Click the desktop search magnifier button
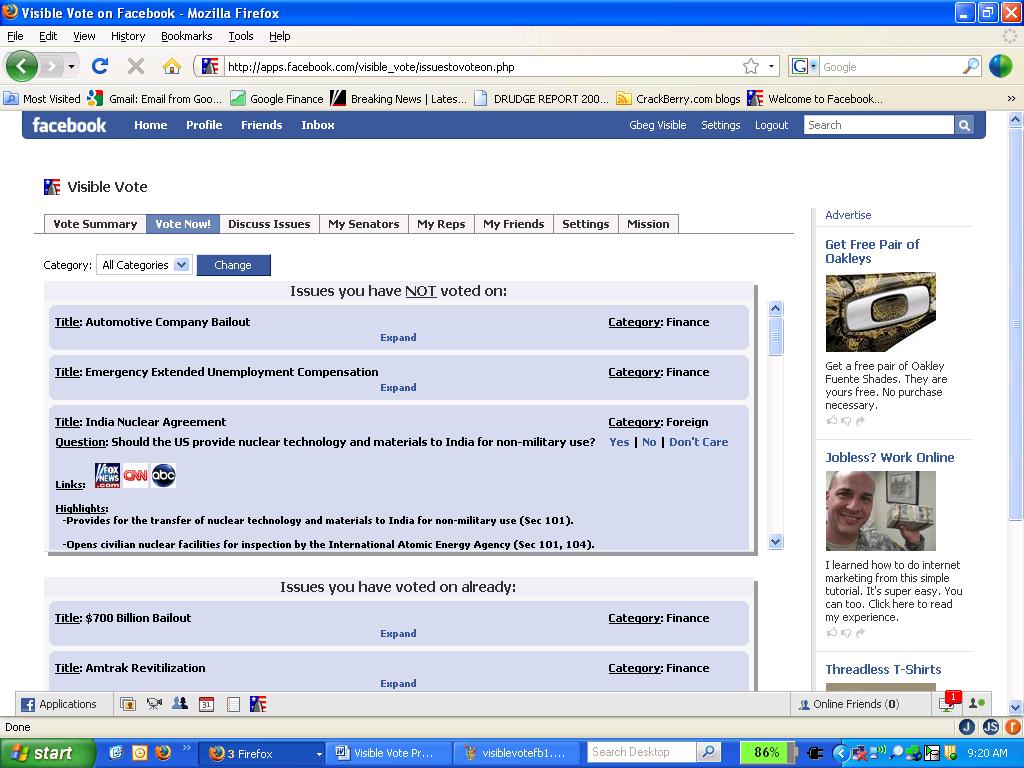The image size is (1024, 768). tap(707, 752)
